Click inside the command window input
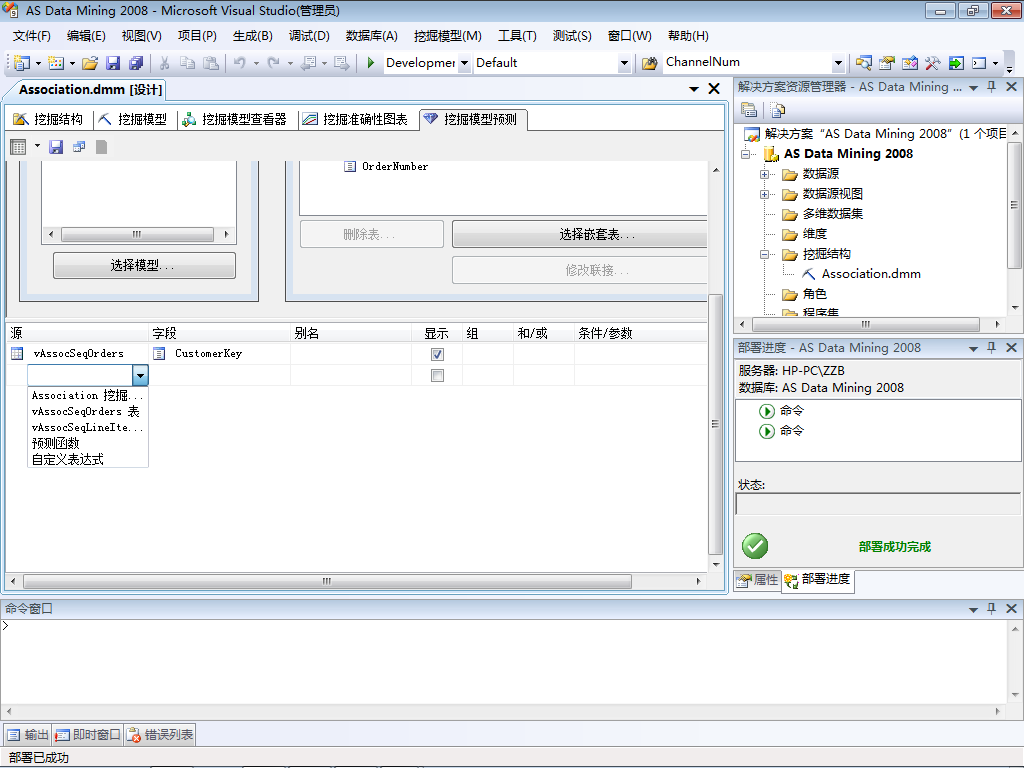The image size is (1024, 768). click(x=504, y=661)
